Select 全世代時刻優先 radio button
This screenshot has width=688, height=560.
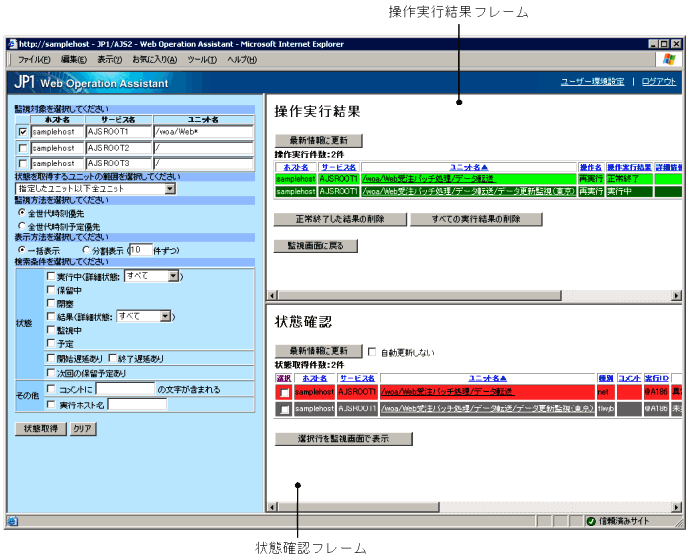click(x=22, y=213)
